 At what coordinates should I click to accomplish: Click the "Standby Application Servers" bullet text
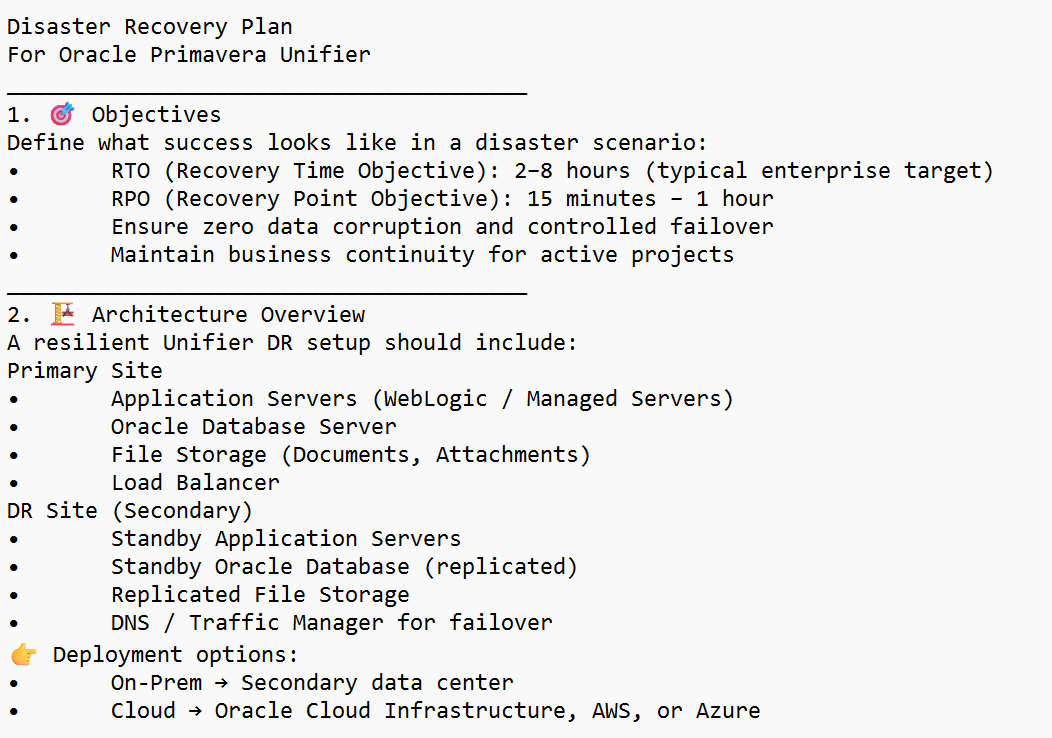pos(286,538)
